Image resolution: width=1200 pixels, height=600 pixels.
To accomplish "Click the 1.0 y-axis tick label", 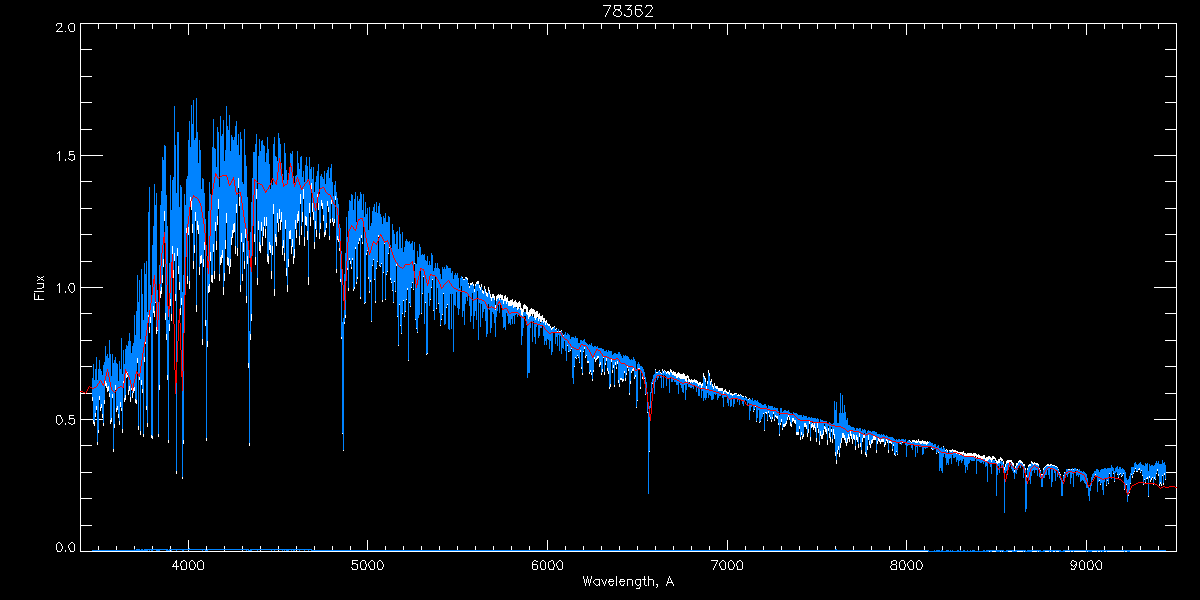I will 66,288.
